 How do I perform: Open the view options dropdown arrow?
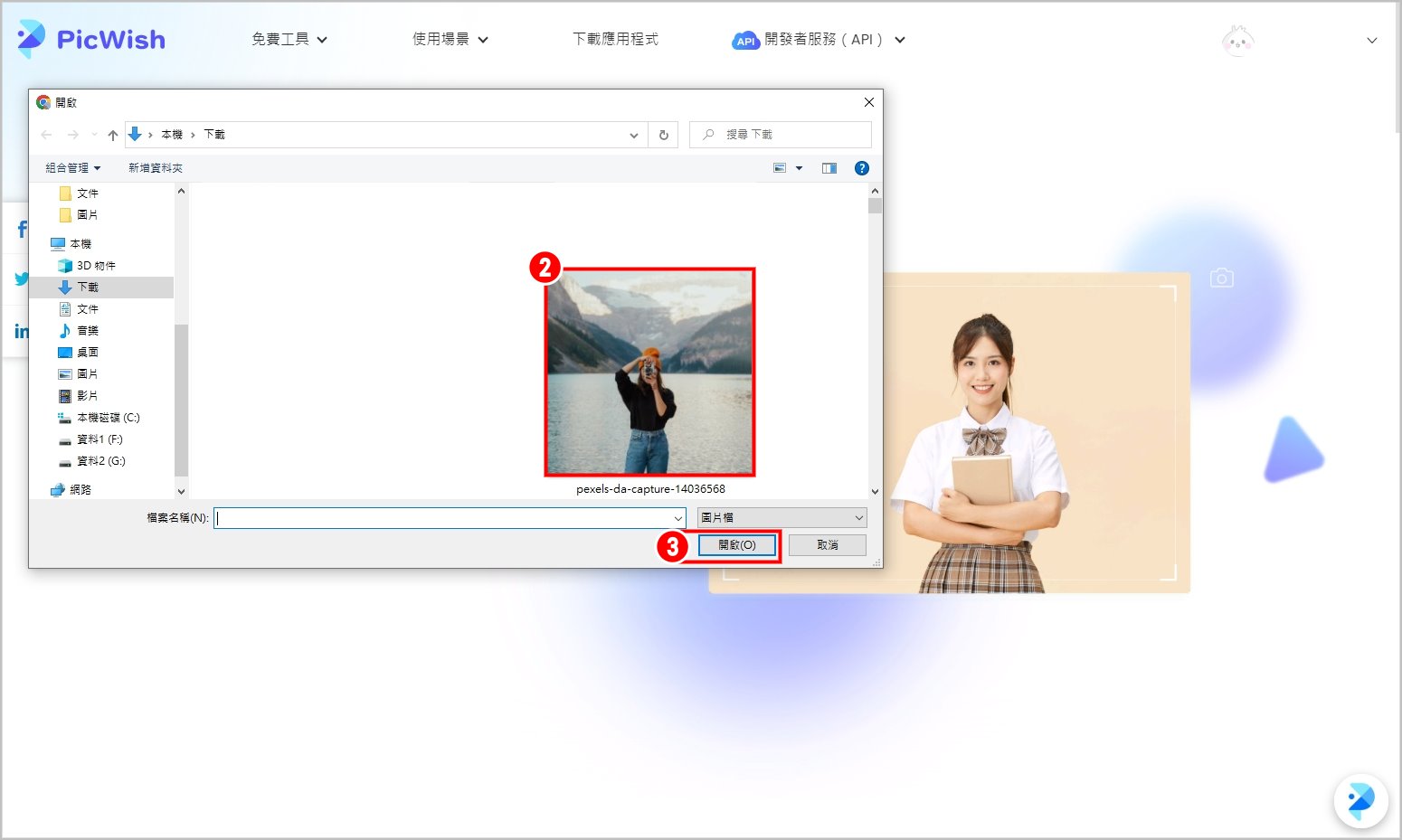799,168
